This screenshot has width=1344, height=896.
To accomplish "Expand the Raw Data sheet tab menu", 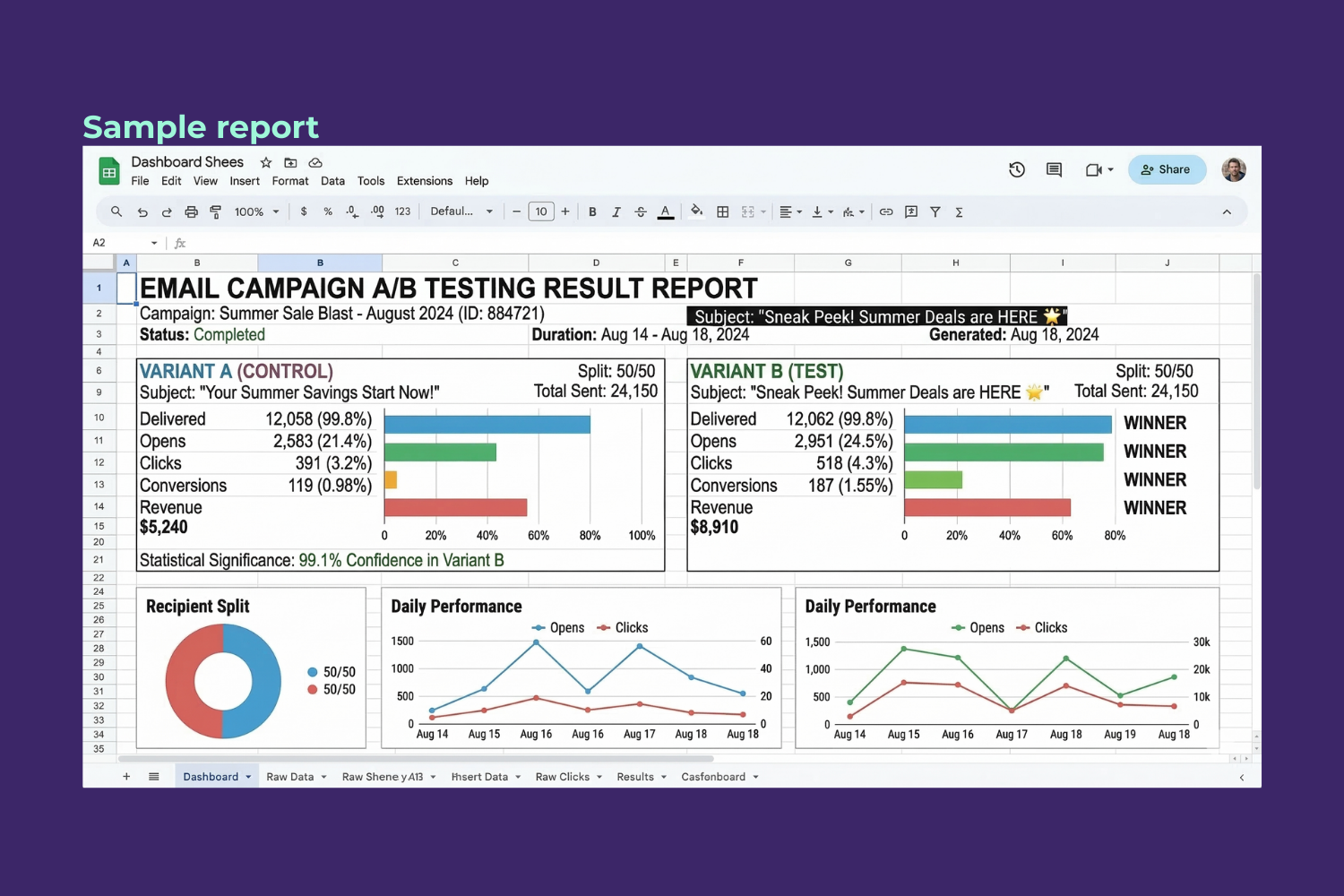I will click(x=323, y=776).
